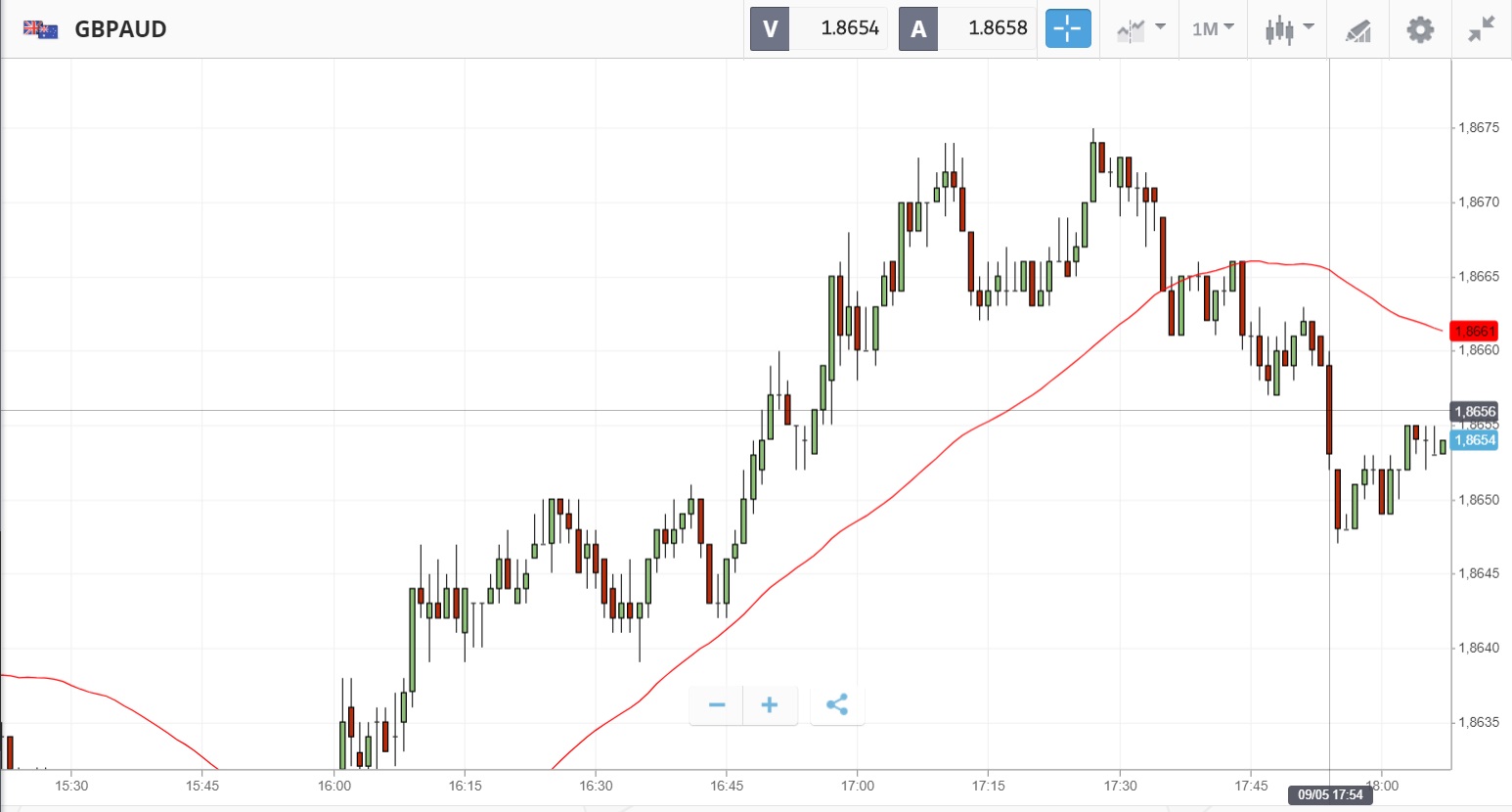This screenshot has width=1512, height=812.
Task: Click the red moving average 1,8661 label
Action: coord(1474,332)
